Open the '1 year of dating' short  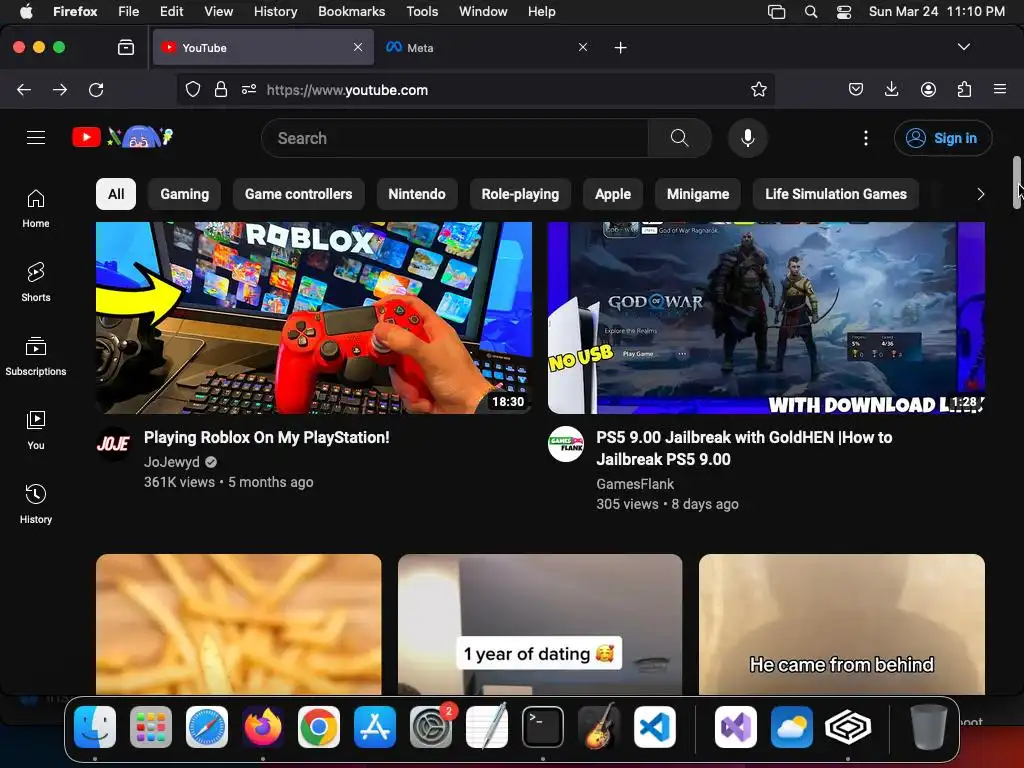pyautogui.click(x=540, y=624)
